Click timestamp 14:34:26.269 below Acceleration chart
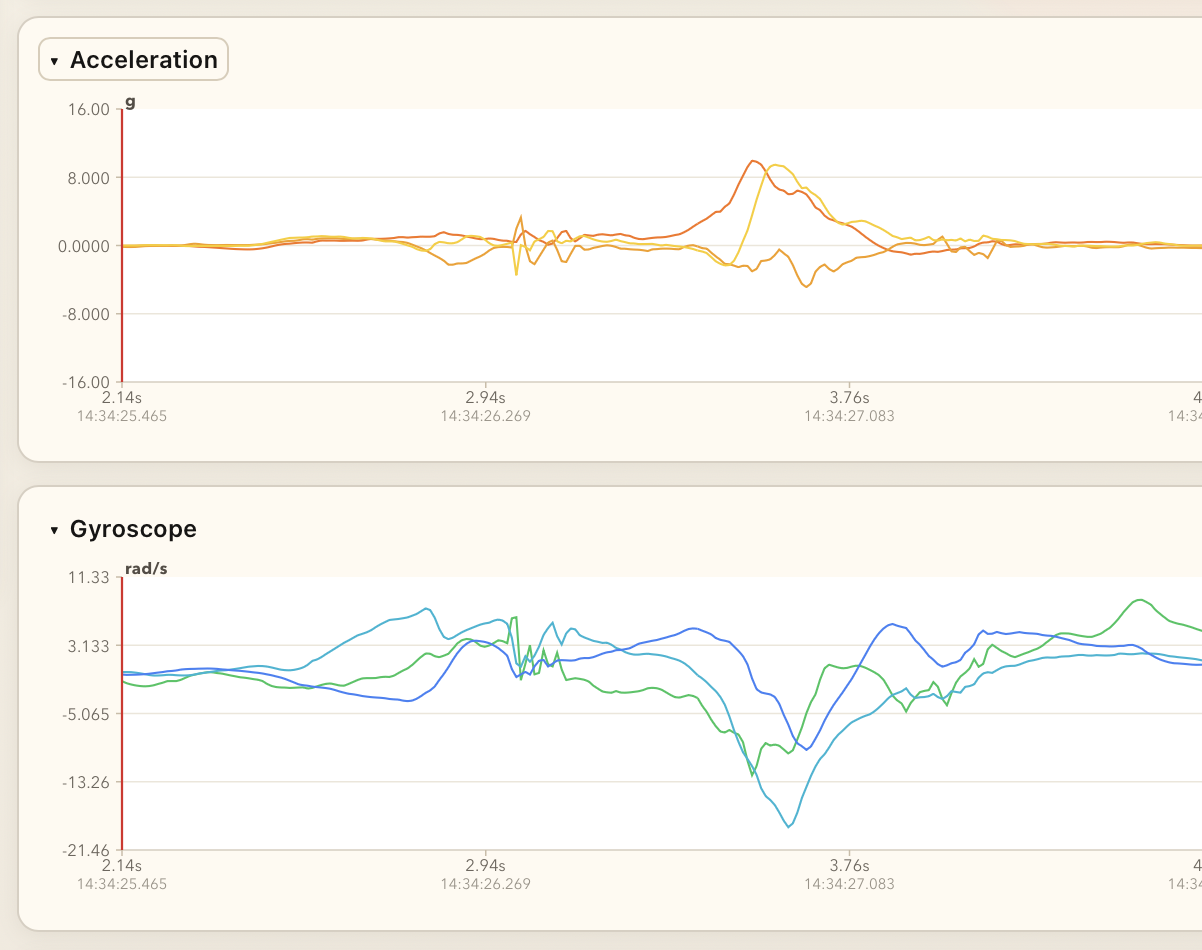The image size is (1202, 950). point(485,416)
